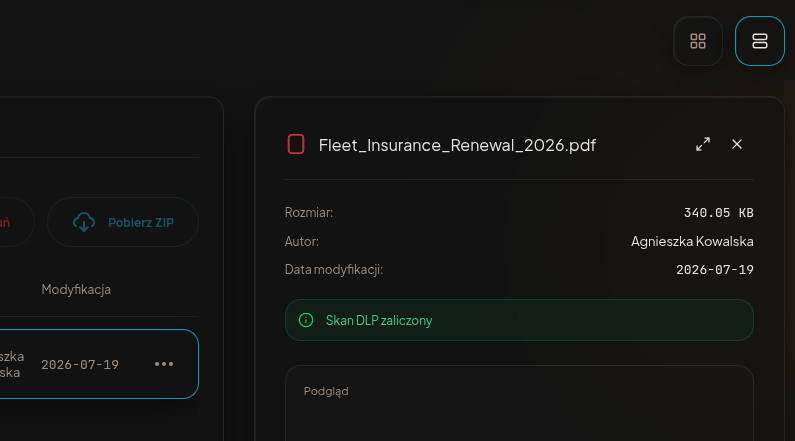This screenshot has height=441, width=795.
Task: Open the three-dot row options menu
Action: [164, 364]
